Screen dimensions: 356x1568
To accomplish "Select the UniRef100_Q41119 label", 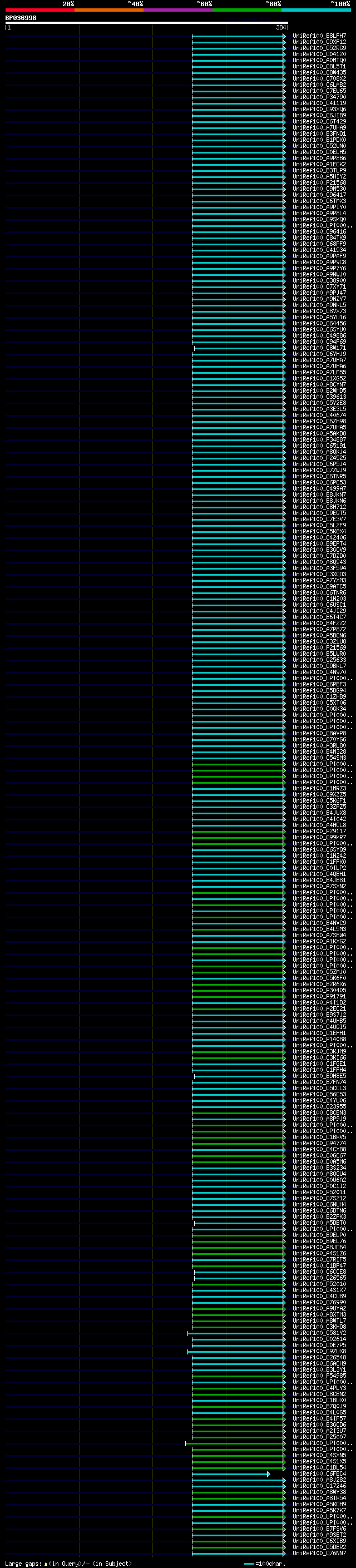I will click(319, 103).
